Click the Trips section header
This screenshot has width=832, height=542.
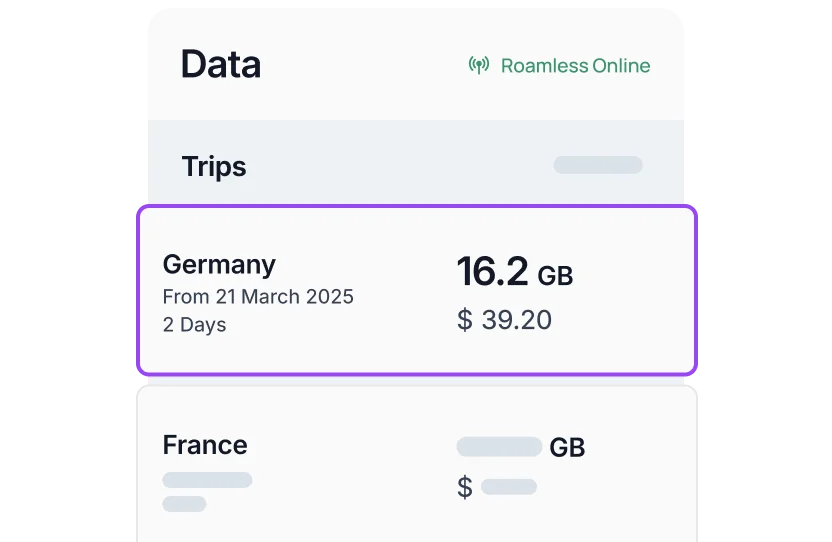(214, 166)
